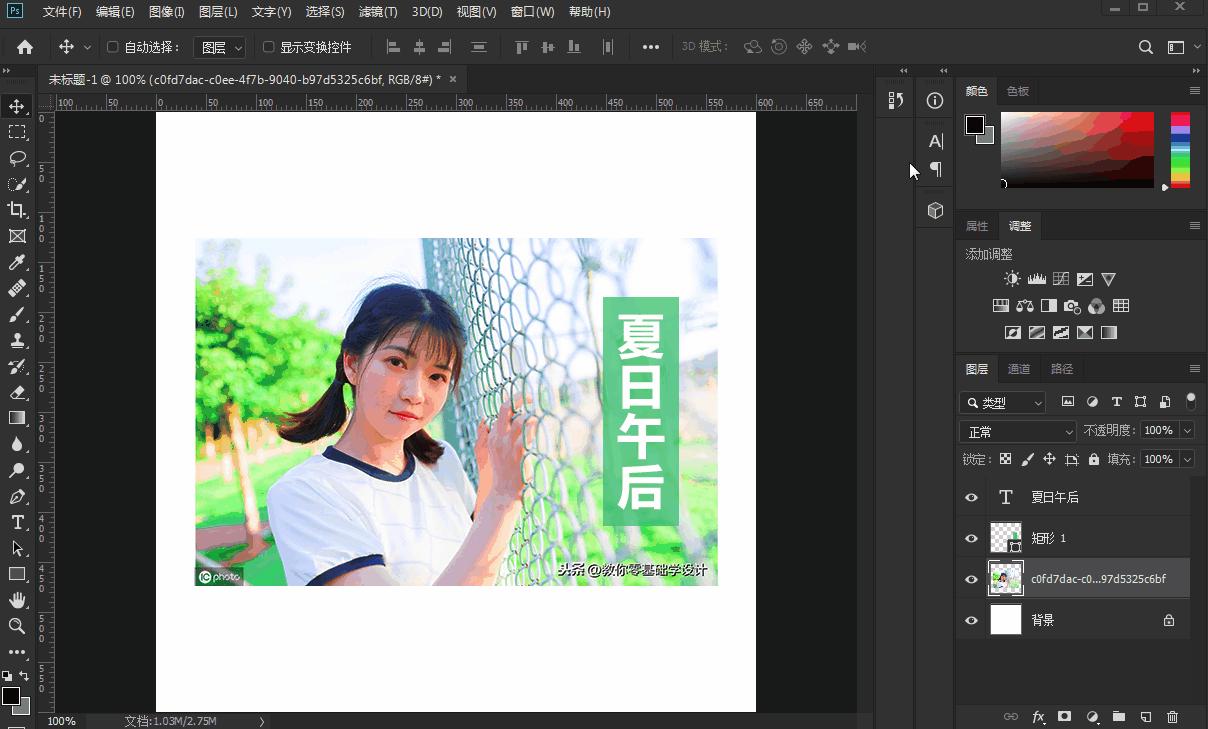Pick a color from the color ramp

1075,150
